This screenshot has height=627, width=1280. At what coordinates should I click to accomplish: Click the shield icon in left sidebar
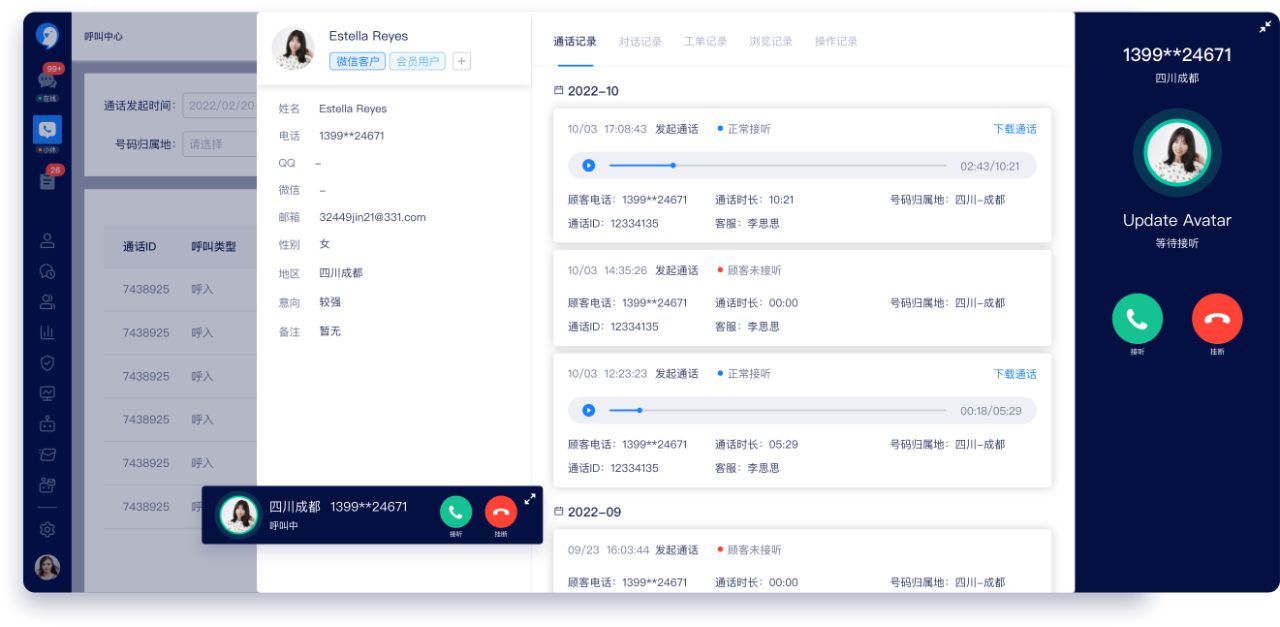pyautogui.click(x=47, y=363)
